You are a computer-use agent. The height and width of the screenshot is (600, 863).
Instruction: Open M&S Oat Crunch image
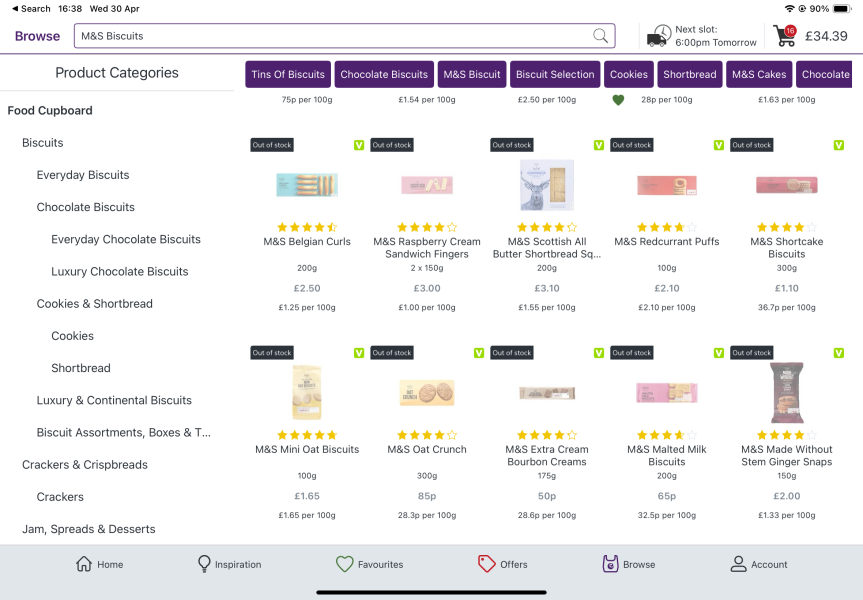coord(427,393)
